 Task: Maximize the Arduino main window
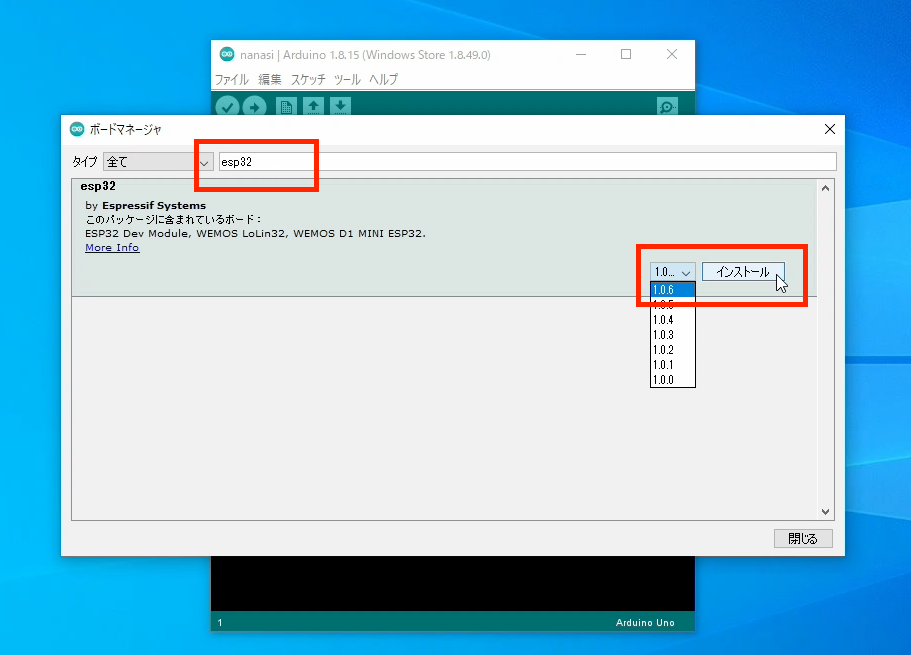click(x=626, y=54)
